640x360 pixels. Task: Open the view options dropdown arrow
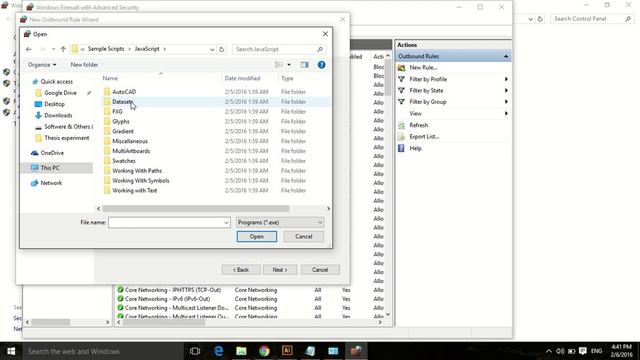[289, 64]
